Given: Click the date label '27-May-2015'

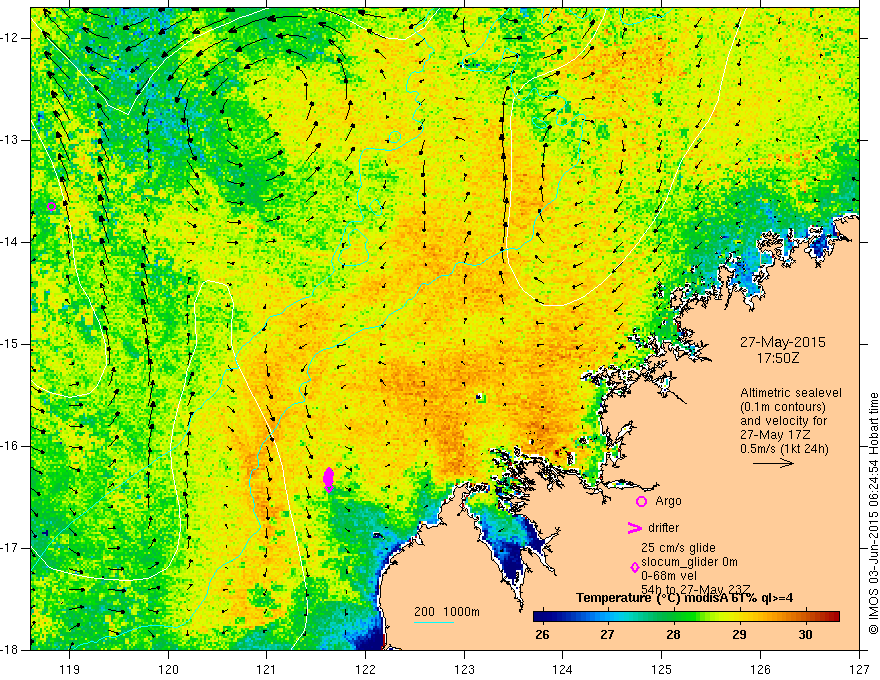Looking at the screenshot, I should [782, 342].
